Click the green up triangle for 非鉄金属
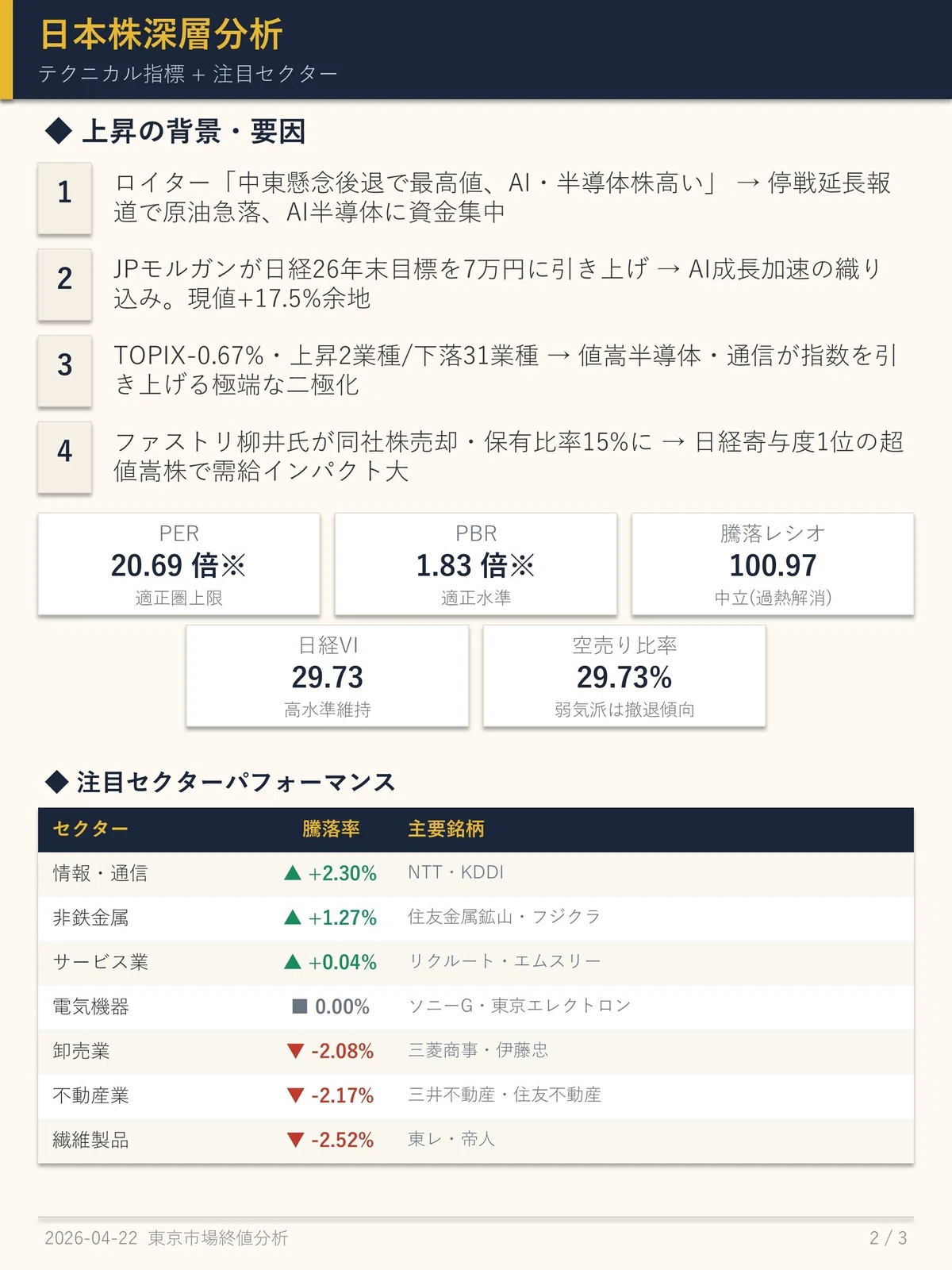The height and width of the screenshot is (1270, 952). [293, 918]
